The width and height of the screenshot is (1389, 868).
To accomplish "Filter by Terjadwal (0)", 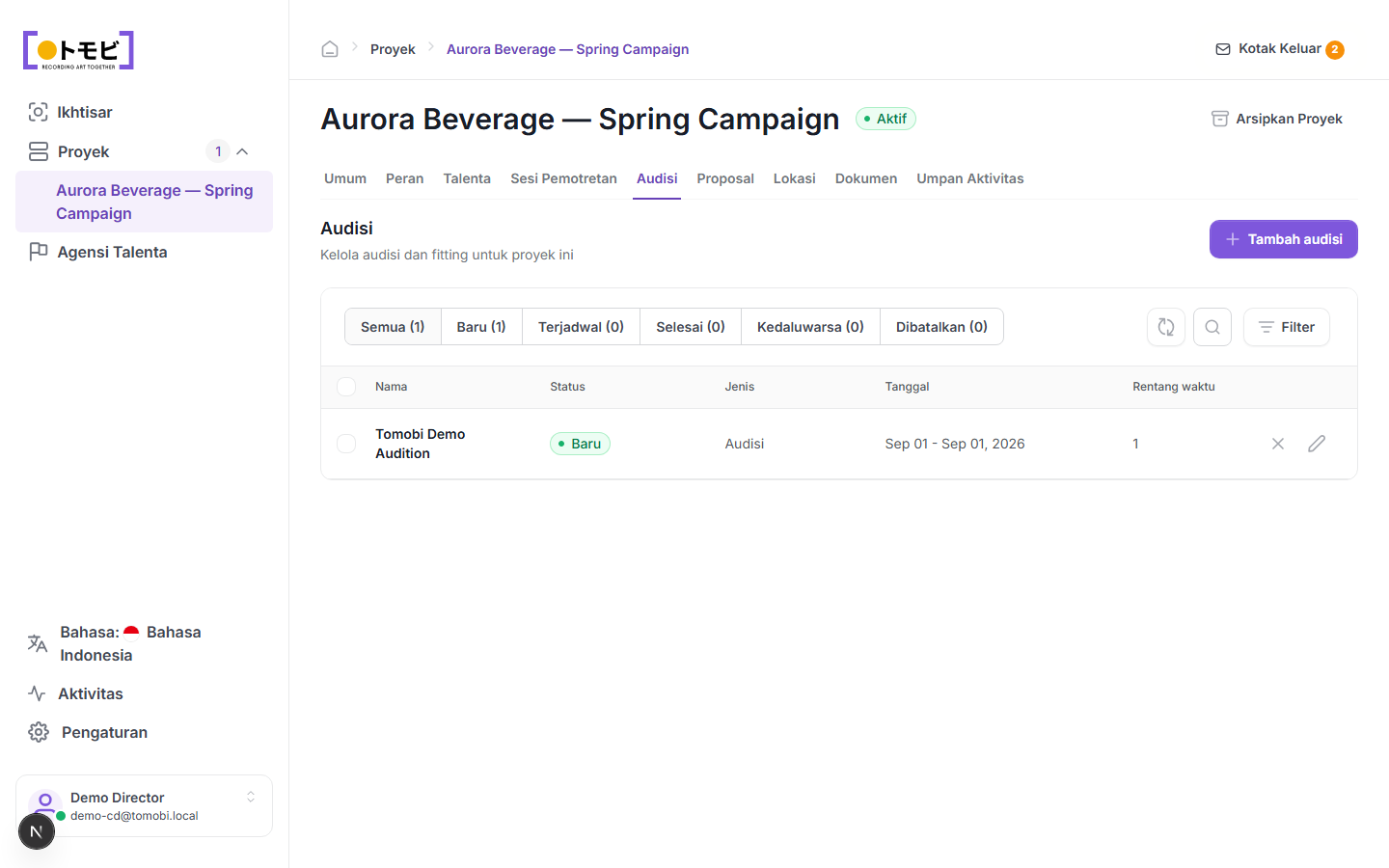I will tap(581, 327).
